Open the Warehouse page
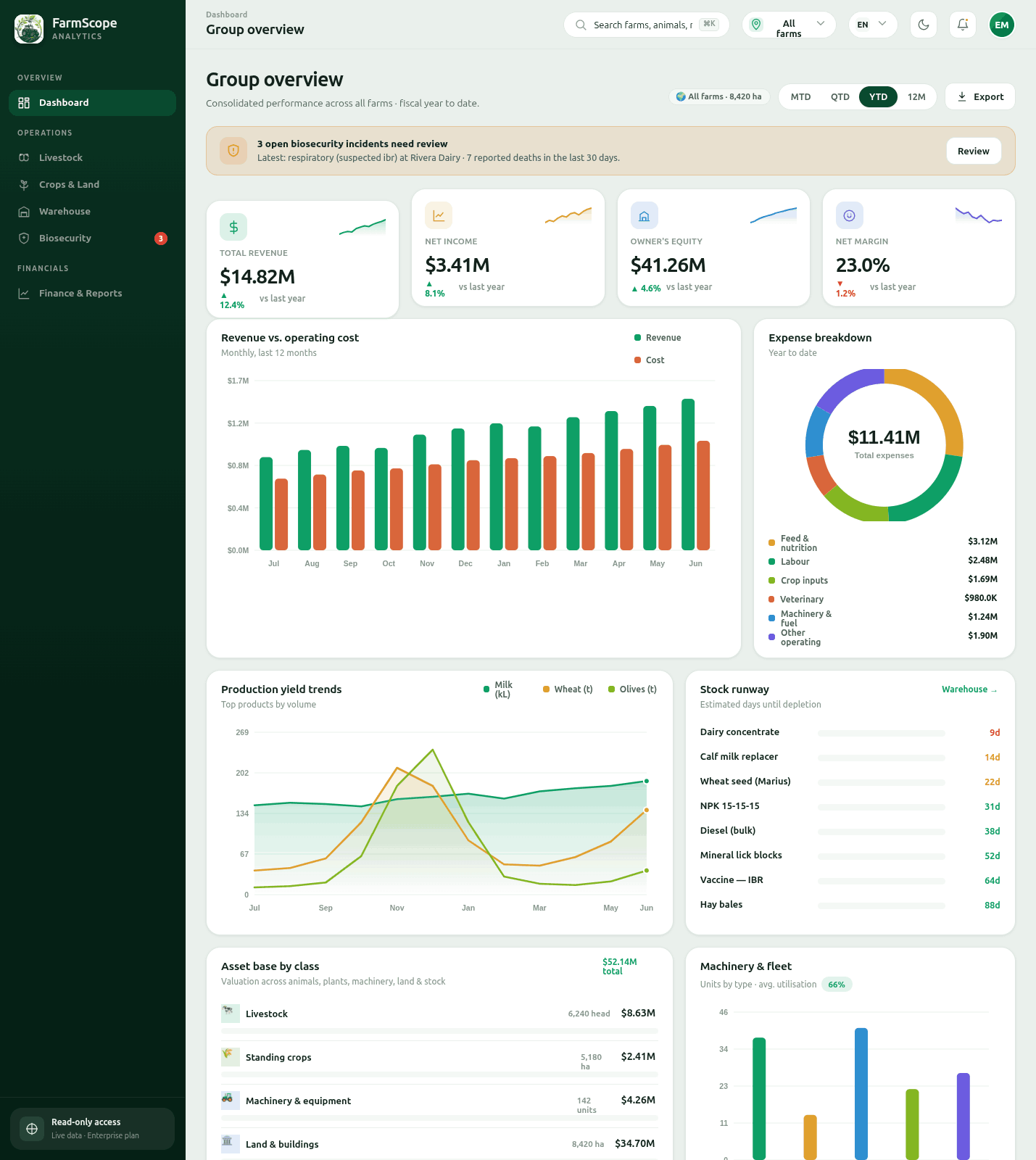Viewport: 1036px width, 1160px height. tap(92, 212)
